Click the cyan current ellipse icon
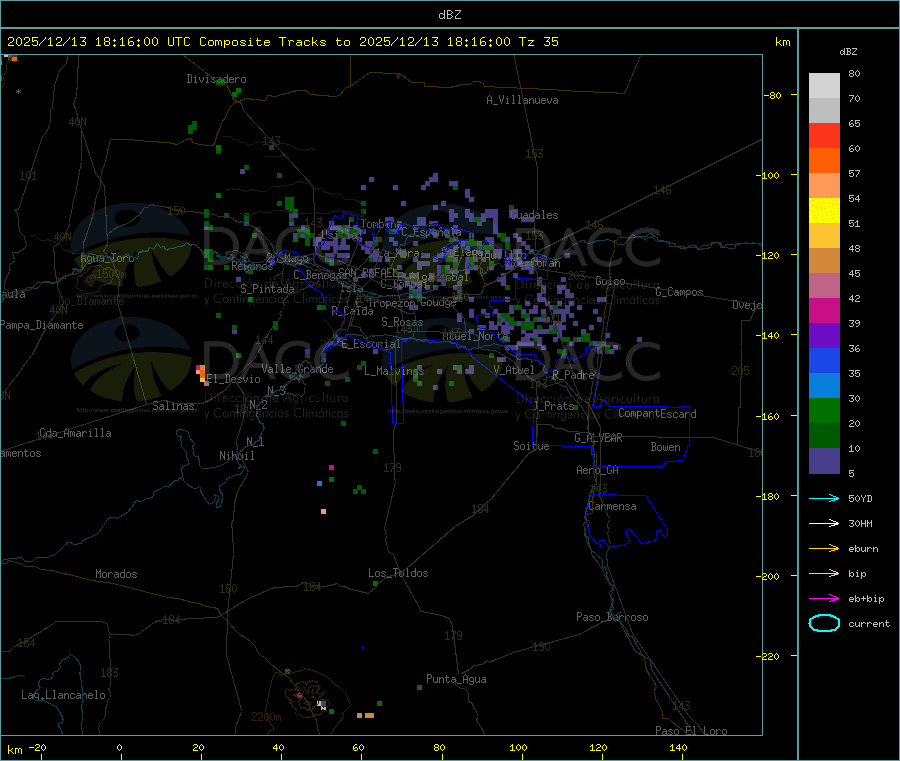 (824, 623)
